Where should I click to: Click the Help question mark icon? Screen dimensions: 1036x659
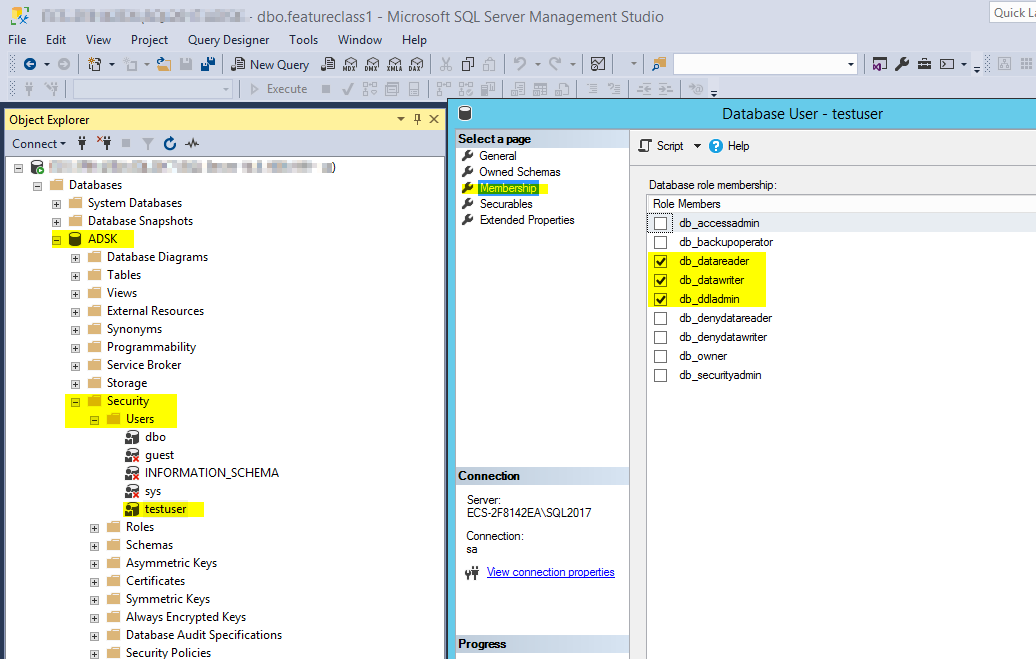pyautogui.click(x=716, y=146)
